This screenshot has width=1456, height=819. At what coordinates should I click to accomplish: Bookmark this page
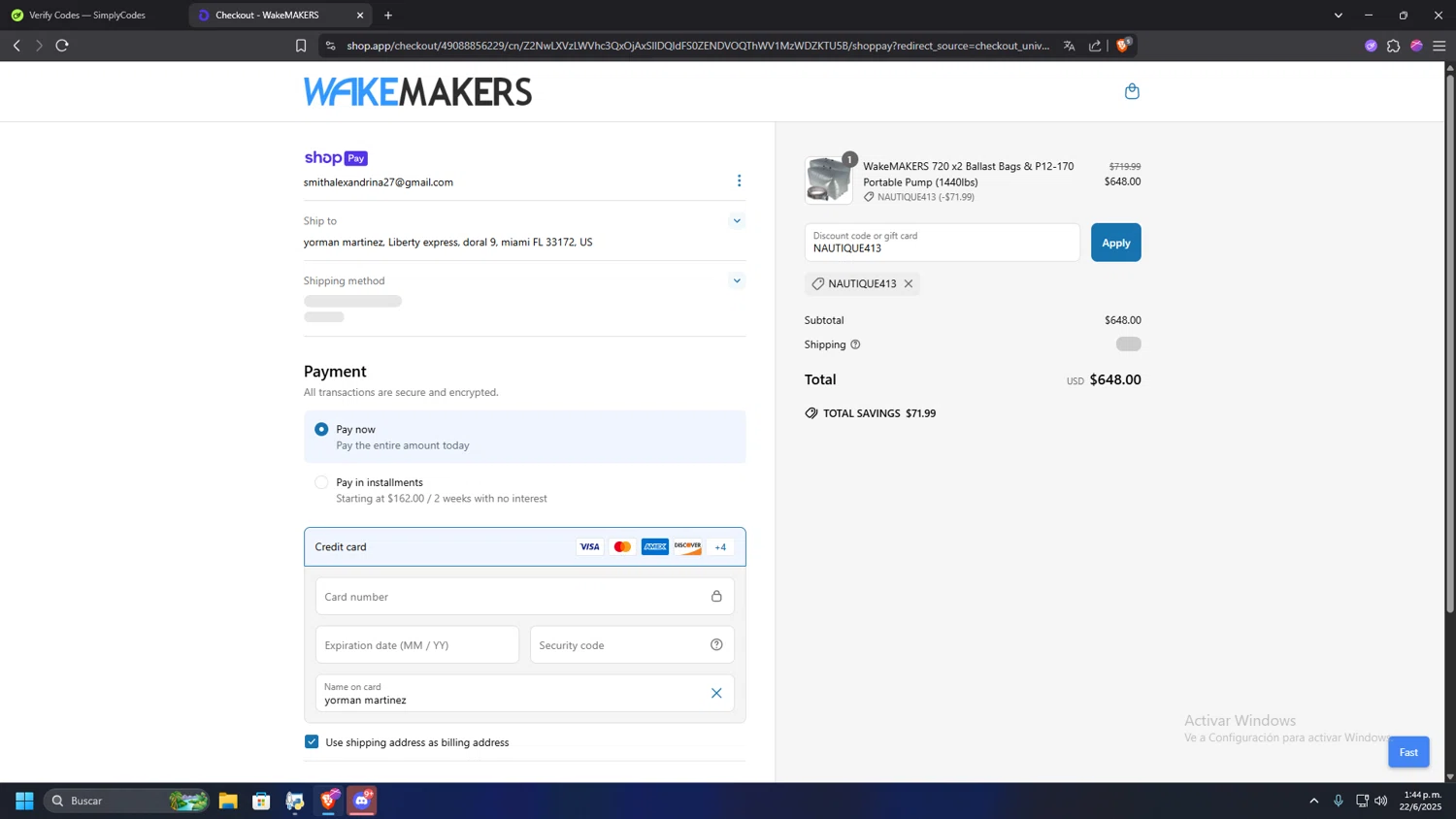point(301,46)
